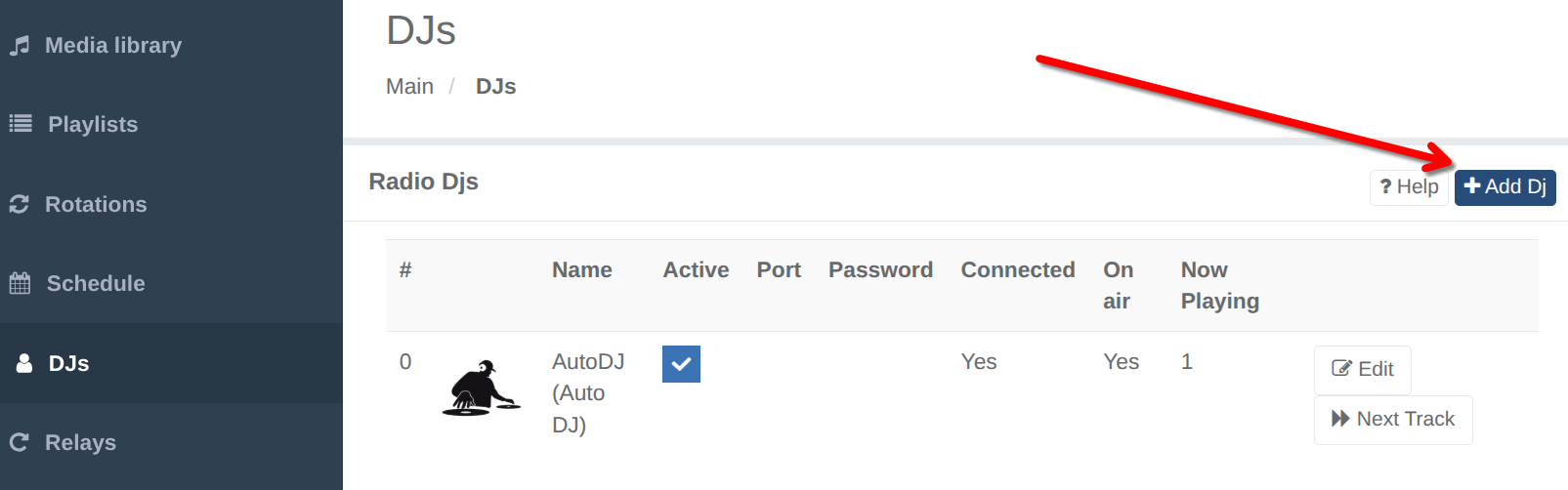Click the AutoDJ (Auto DJ) name text
Viewport: 1568px width, 490px height.
click(x=587, y=393)
